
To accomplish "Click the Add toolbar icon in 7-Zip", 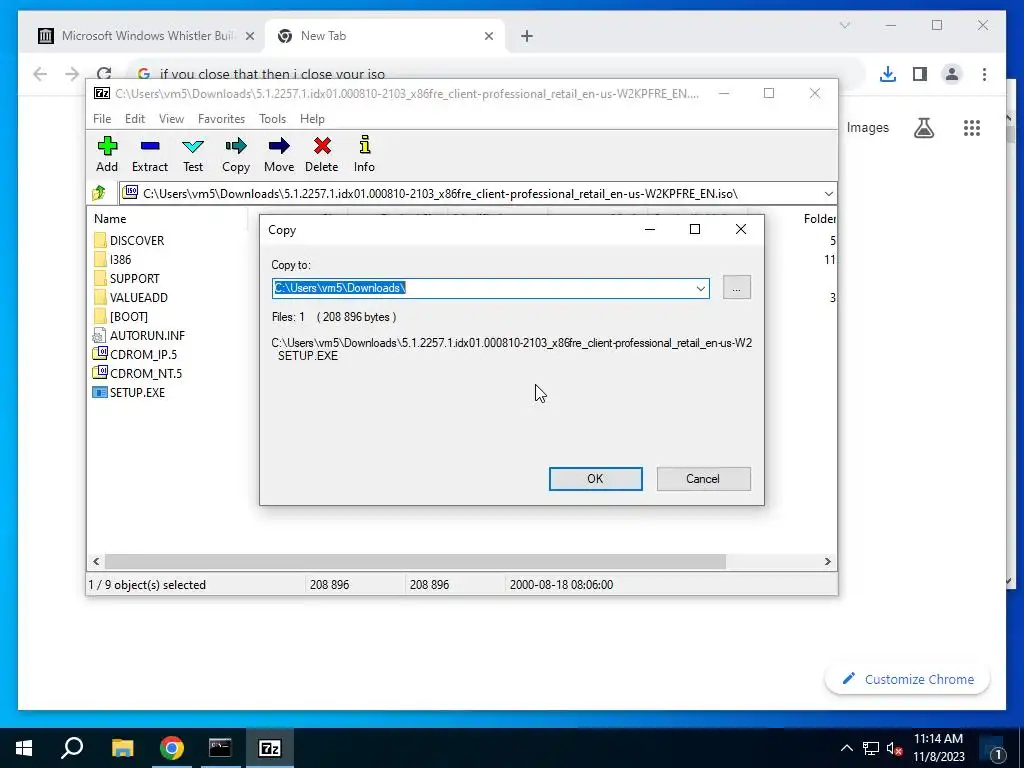I will (x=107, y=154).
